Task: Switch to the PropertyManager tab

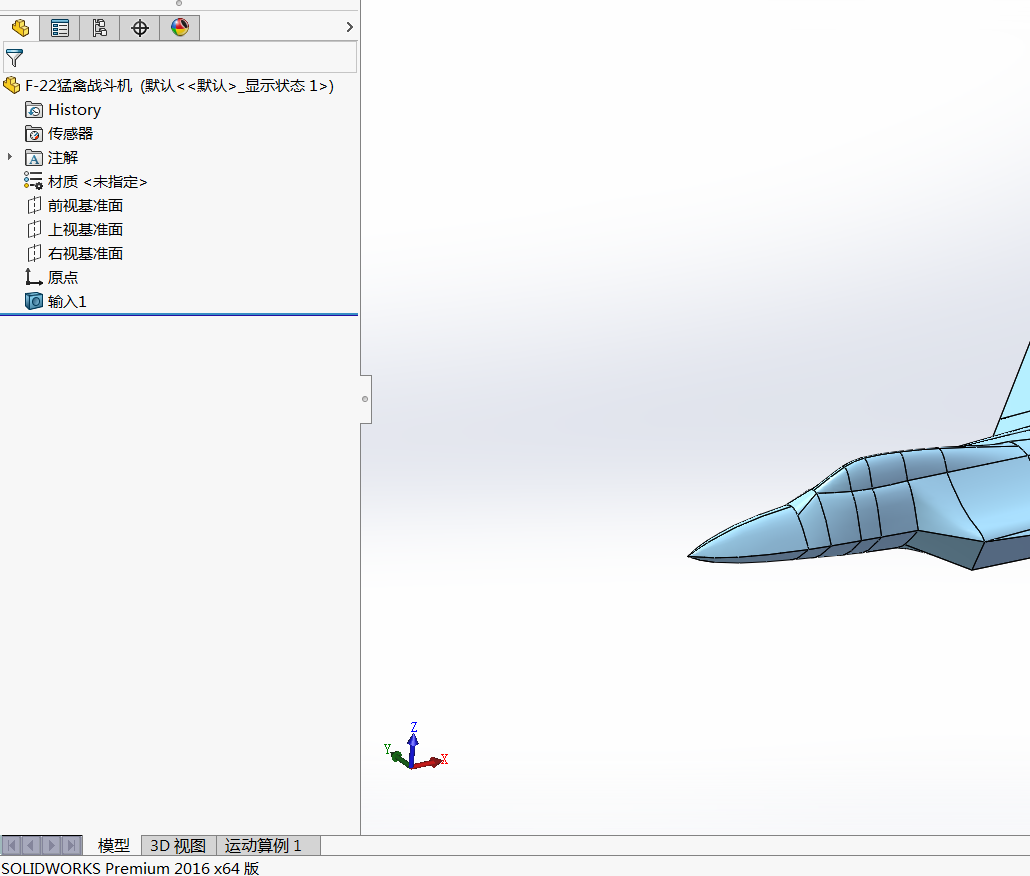Action: pyautogui.click(x=60, y=28)
